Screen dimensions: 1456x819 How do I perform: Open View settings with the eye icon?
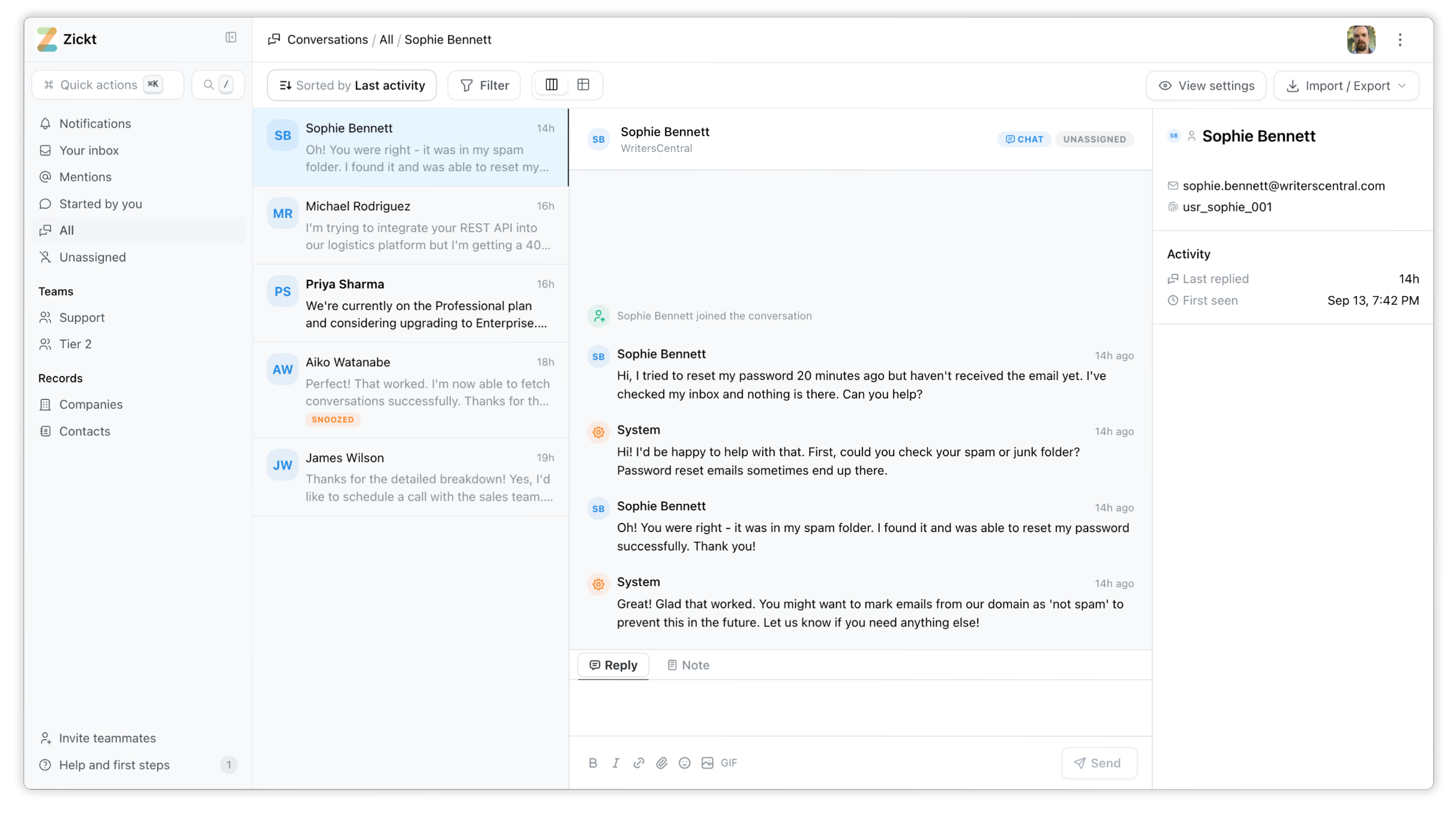(x=1206, y=86)
